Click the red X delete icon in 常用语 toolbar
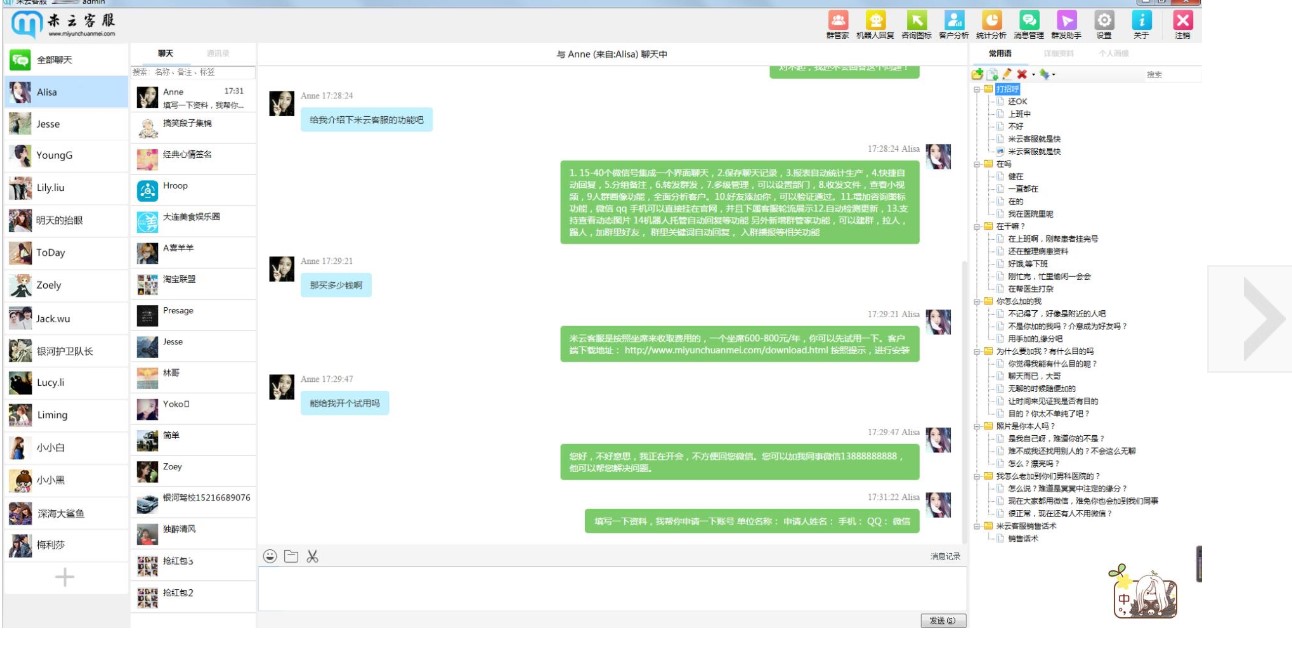 tap(1021, 74)
